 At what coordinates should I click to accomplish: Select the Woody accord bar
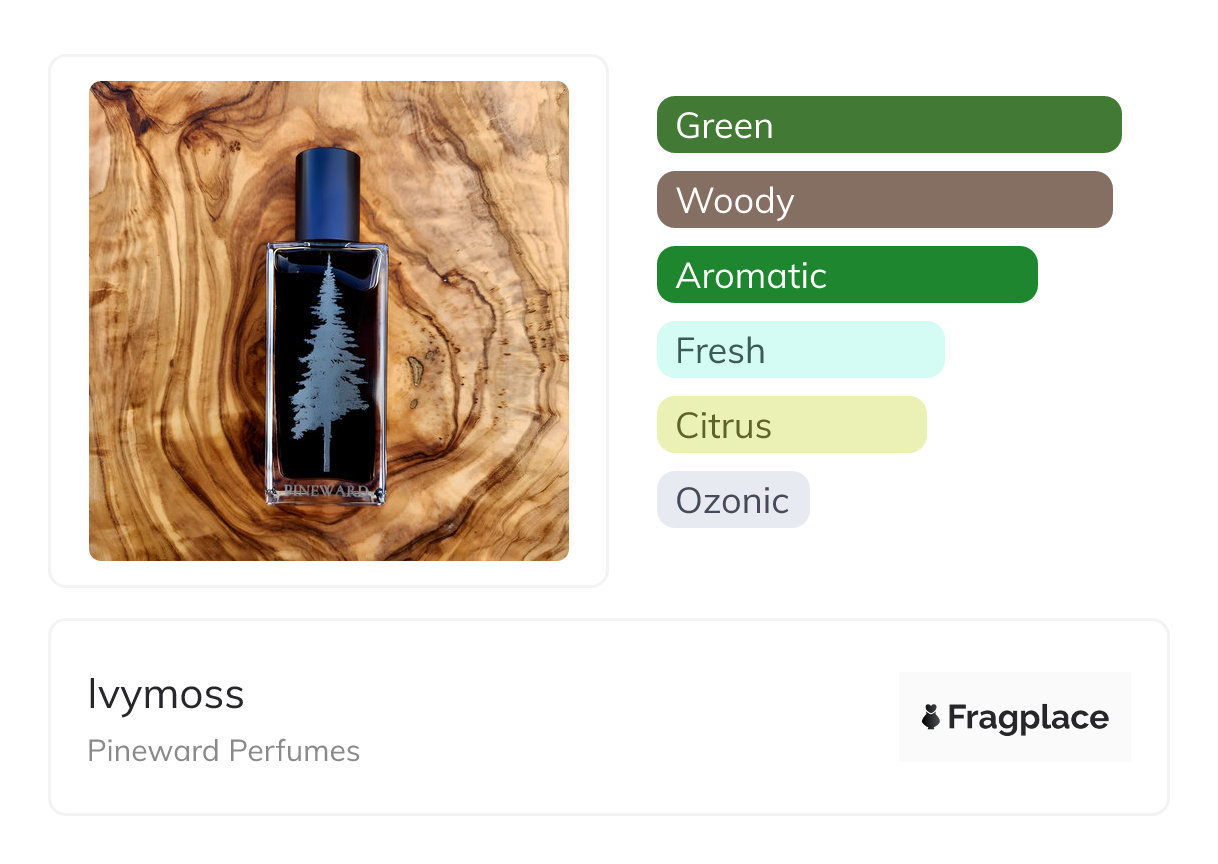pyautogui.click(x=884, y=200)
